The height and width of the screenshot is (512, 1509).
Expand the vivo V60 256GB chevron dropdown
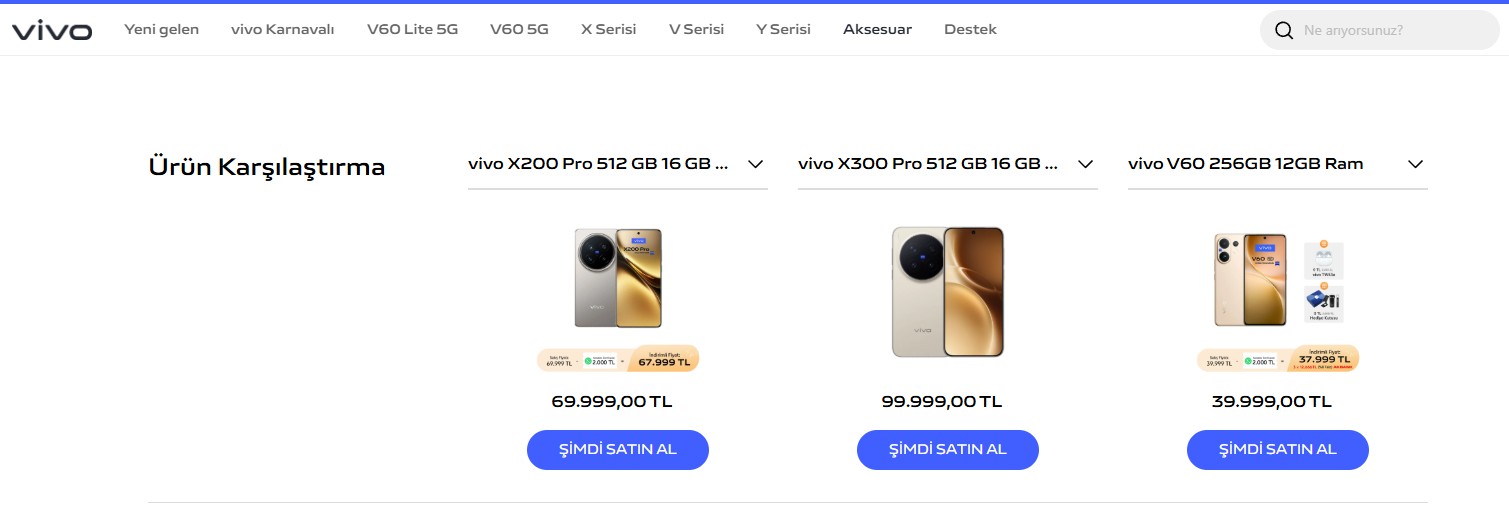[1415, 164]
